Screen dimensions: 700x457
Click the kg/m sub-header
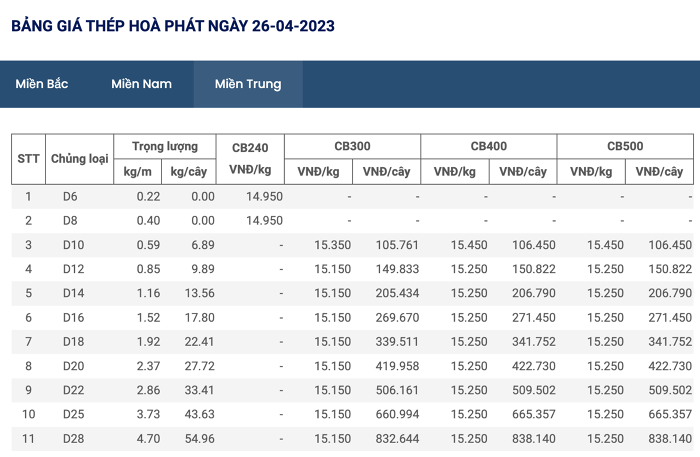(x=138, y=172)
